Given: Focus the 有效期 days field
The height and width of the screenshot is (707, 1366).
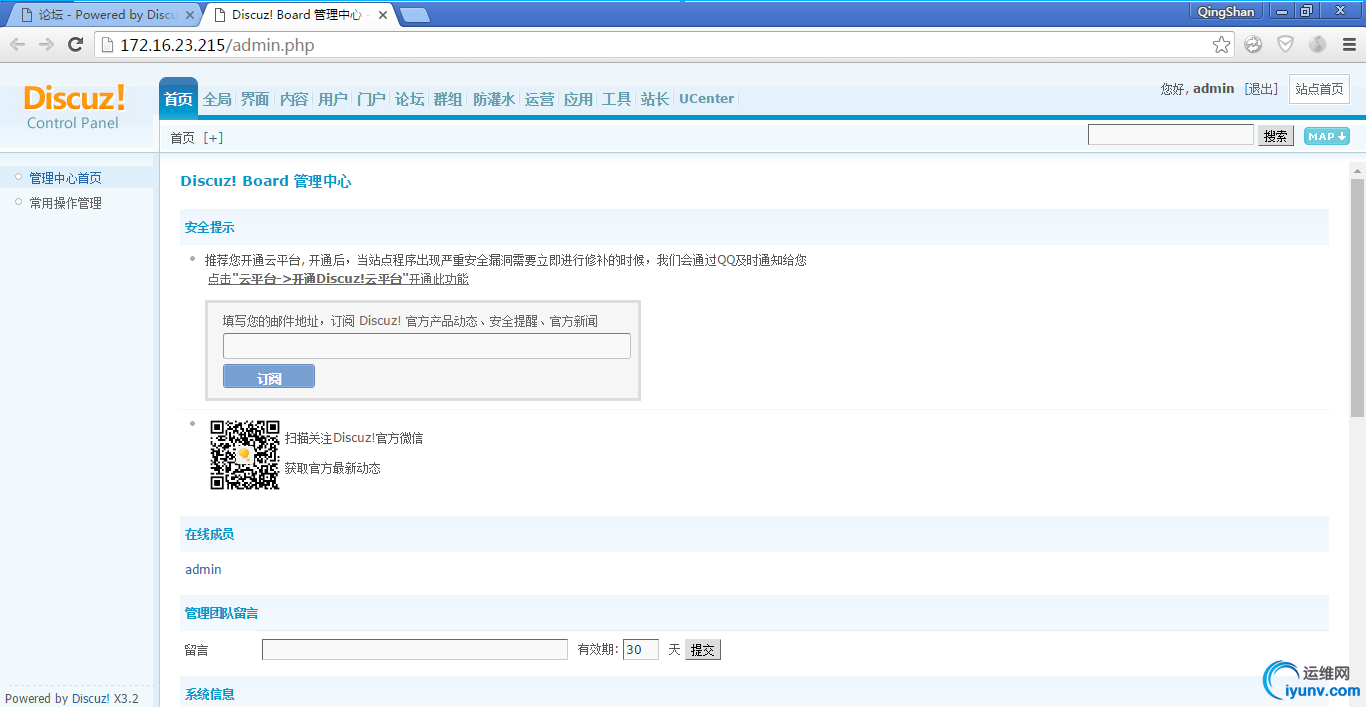Looking at the screenshot, I should coord(641,650).
